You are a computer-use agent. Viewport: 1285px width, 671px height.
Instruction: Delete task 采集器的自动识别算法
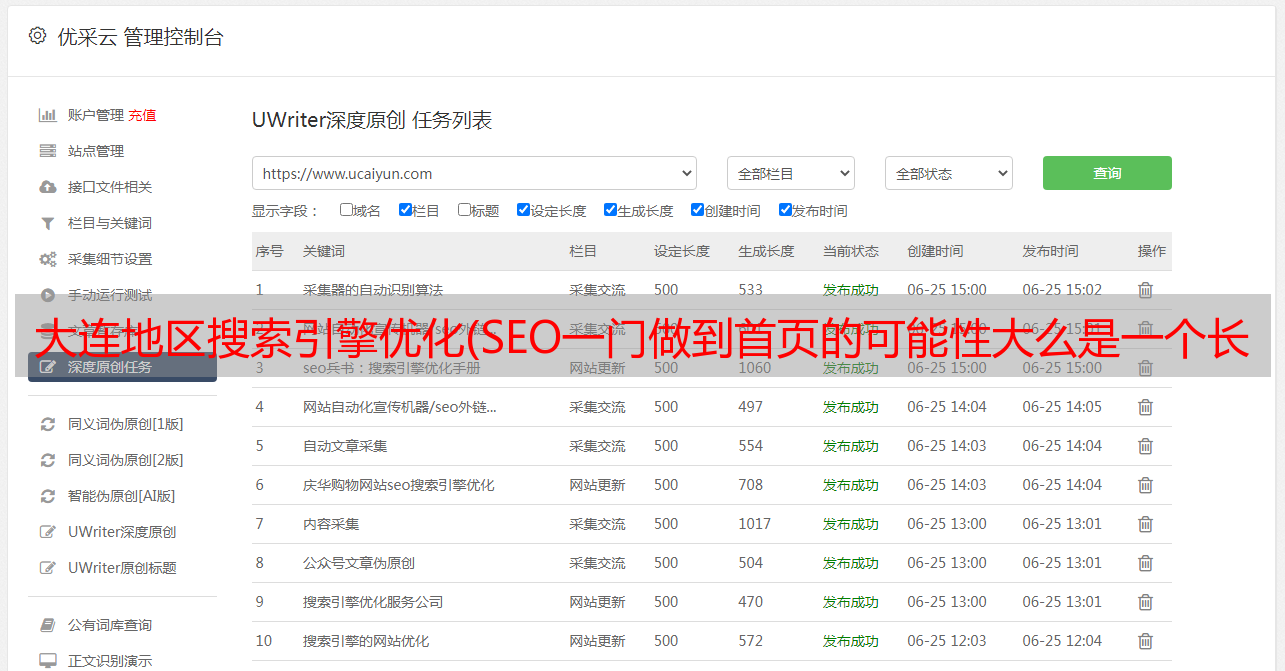click(1145, 290)
